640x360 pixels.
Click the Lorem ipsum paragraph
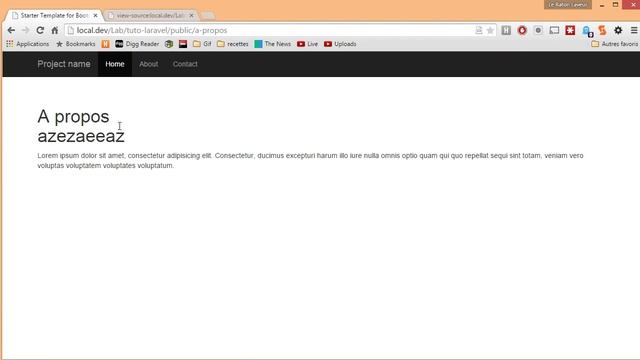310,160
